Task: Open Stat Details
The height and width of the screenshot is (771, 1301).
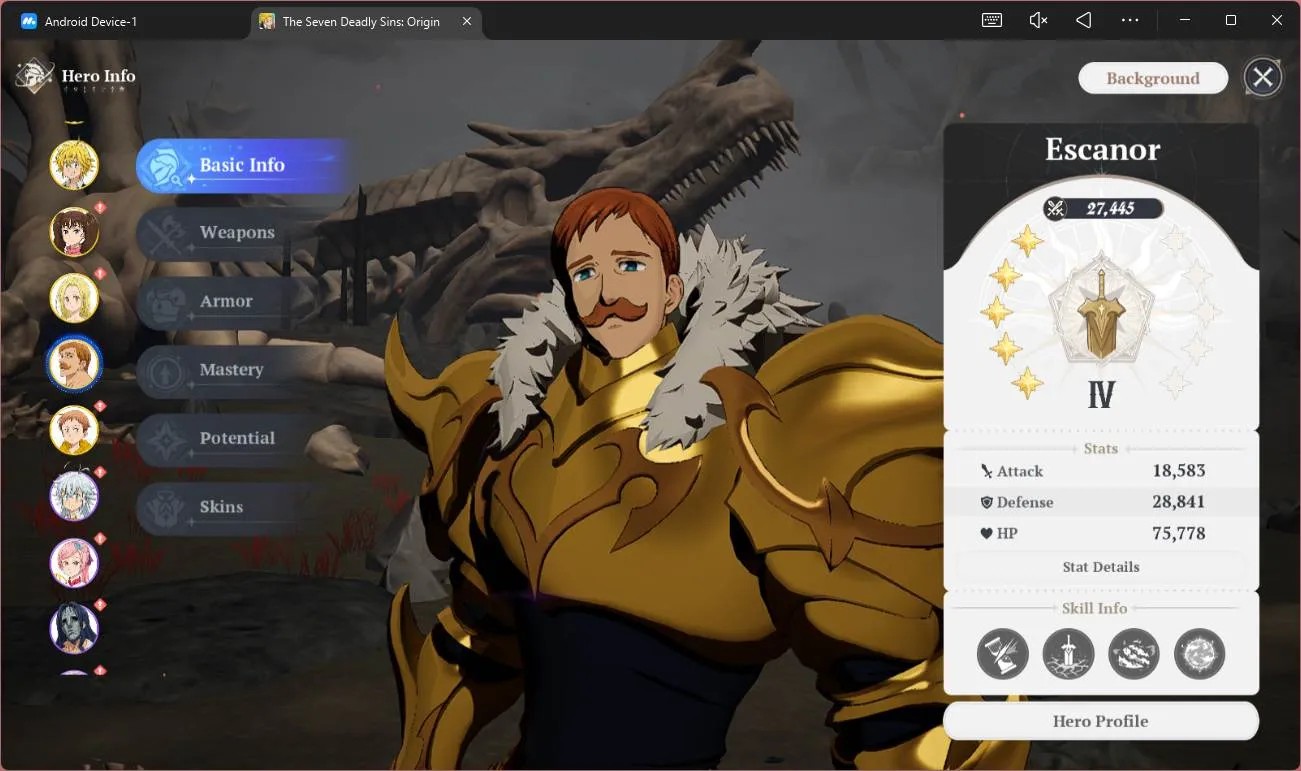Action: (x=1101, y=567)
